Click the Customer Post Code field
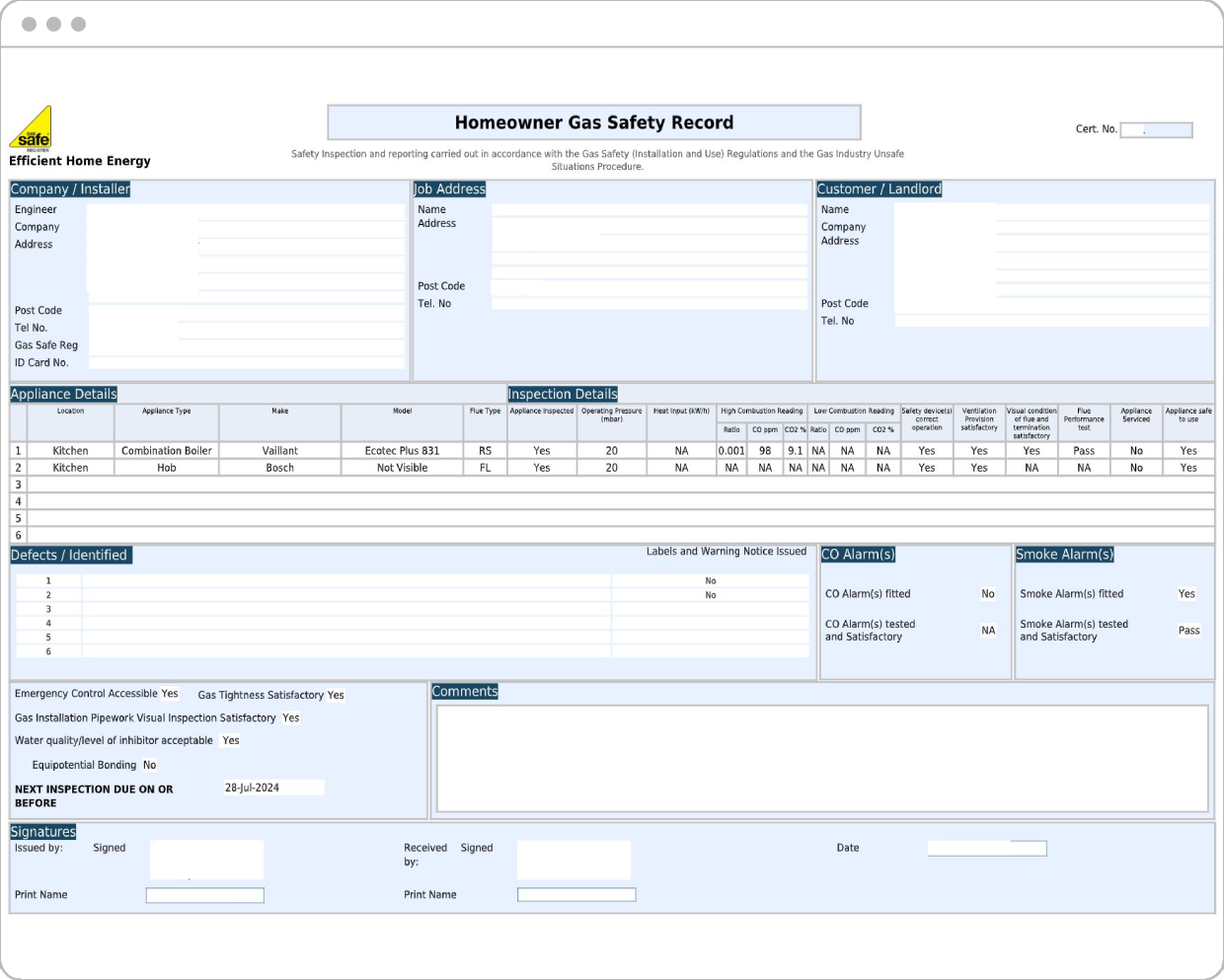The height and width of the screenshot is (980, 1224). pos(1051,304)
